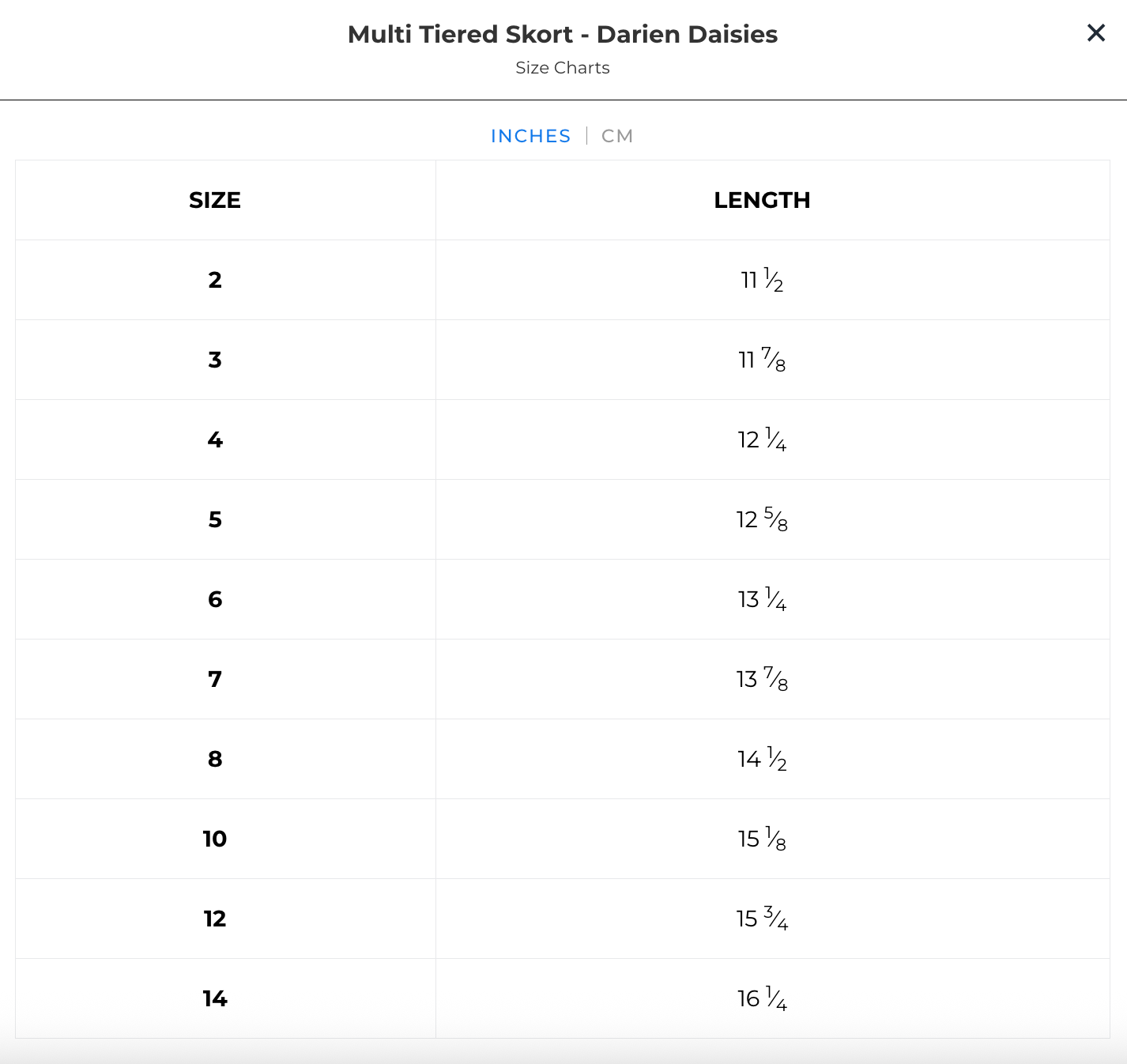Switch units to INCHES
The image size is (1127, 1064).
(x=530, y=136)
